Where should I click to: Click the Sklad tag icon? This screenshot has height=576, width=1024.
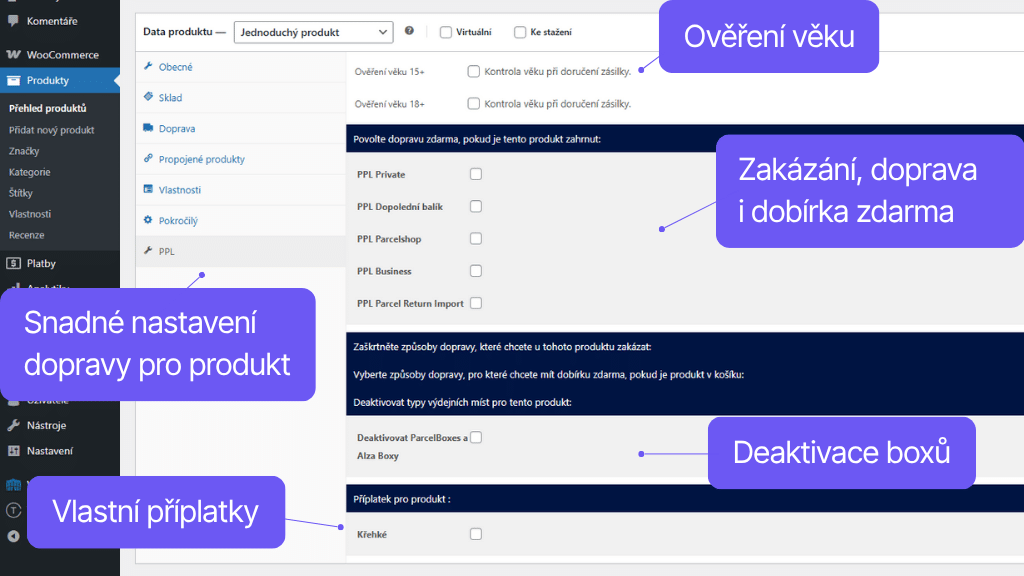click(x=148, y=98)
